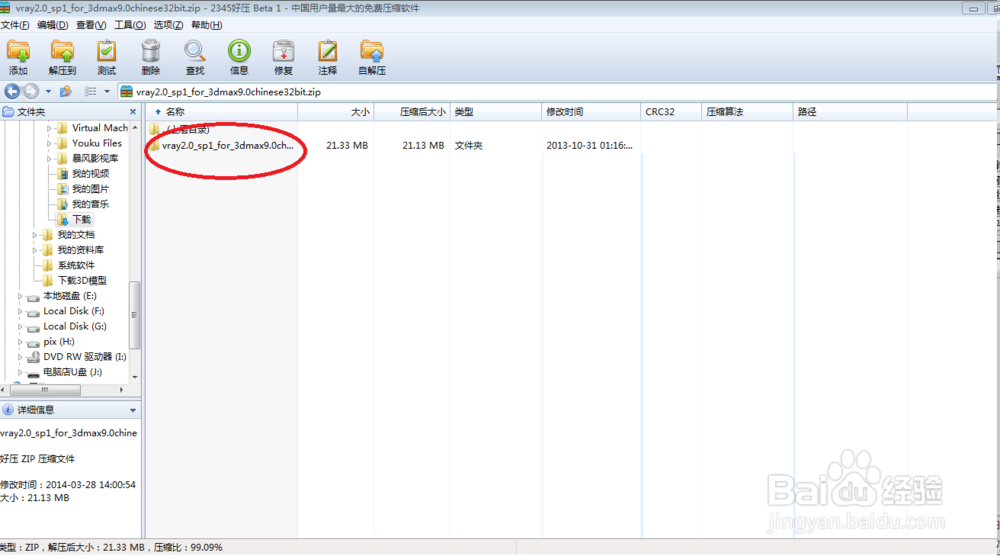Image resolution: width=1000 pixels, height=556 pixels.
Task: Expand the 本地磁盘 (E:) drive node
Action: tap(20, 296)
